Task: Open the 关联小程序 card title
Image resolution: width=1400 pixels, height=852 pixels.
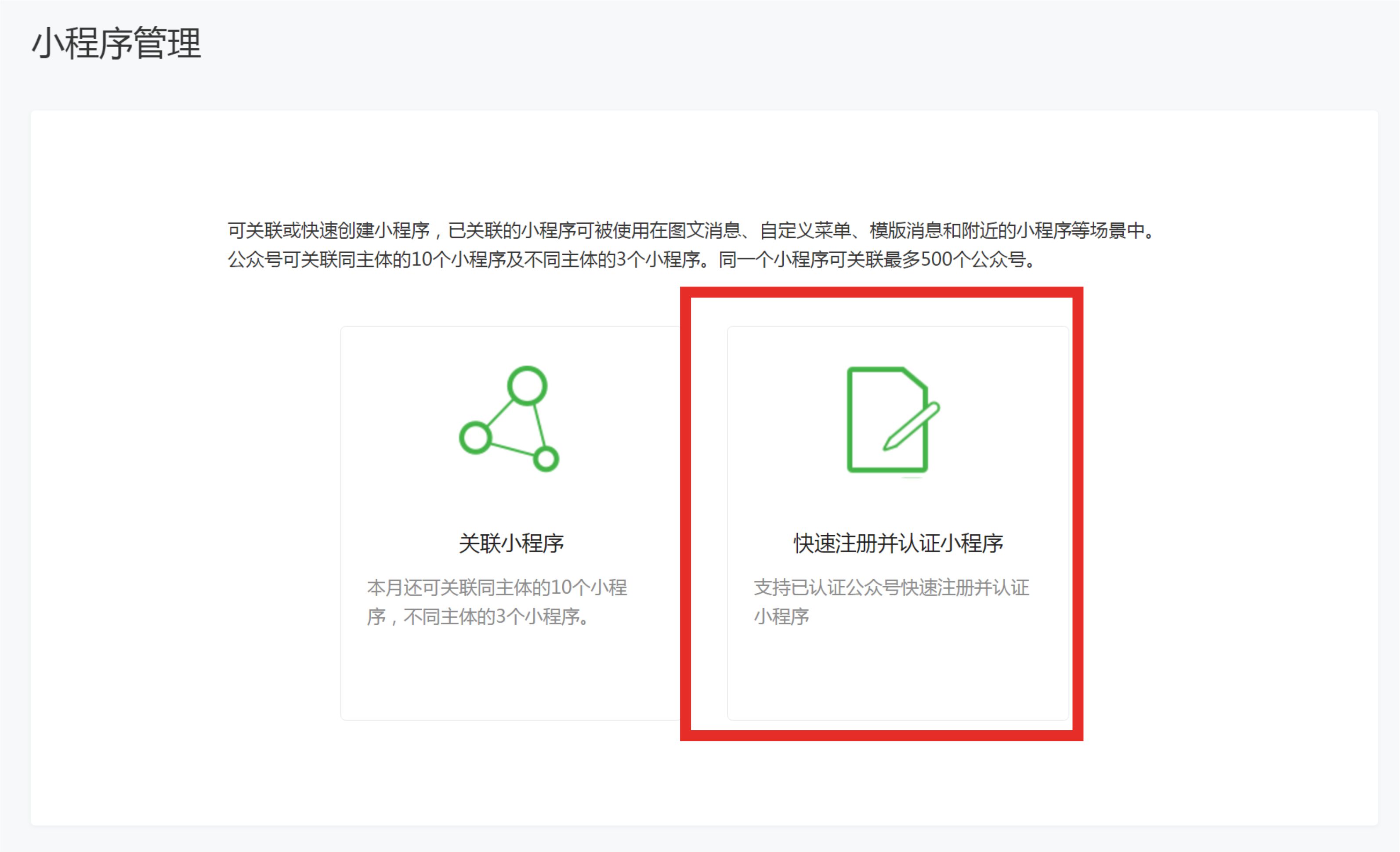Action: [511, 544]
